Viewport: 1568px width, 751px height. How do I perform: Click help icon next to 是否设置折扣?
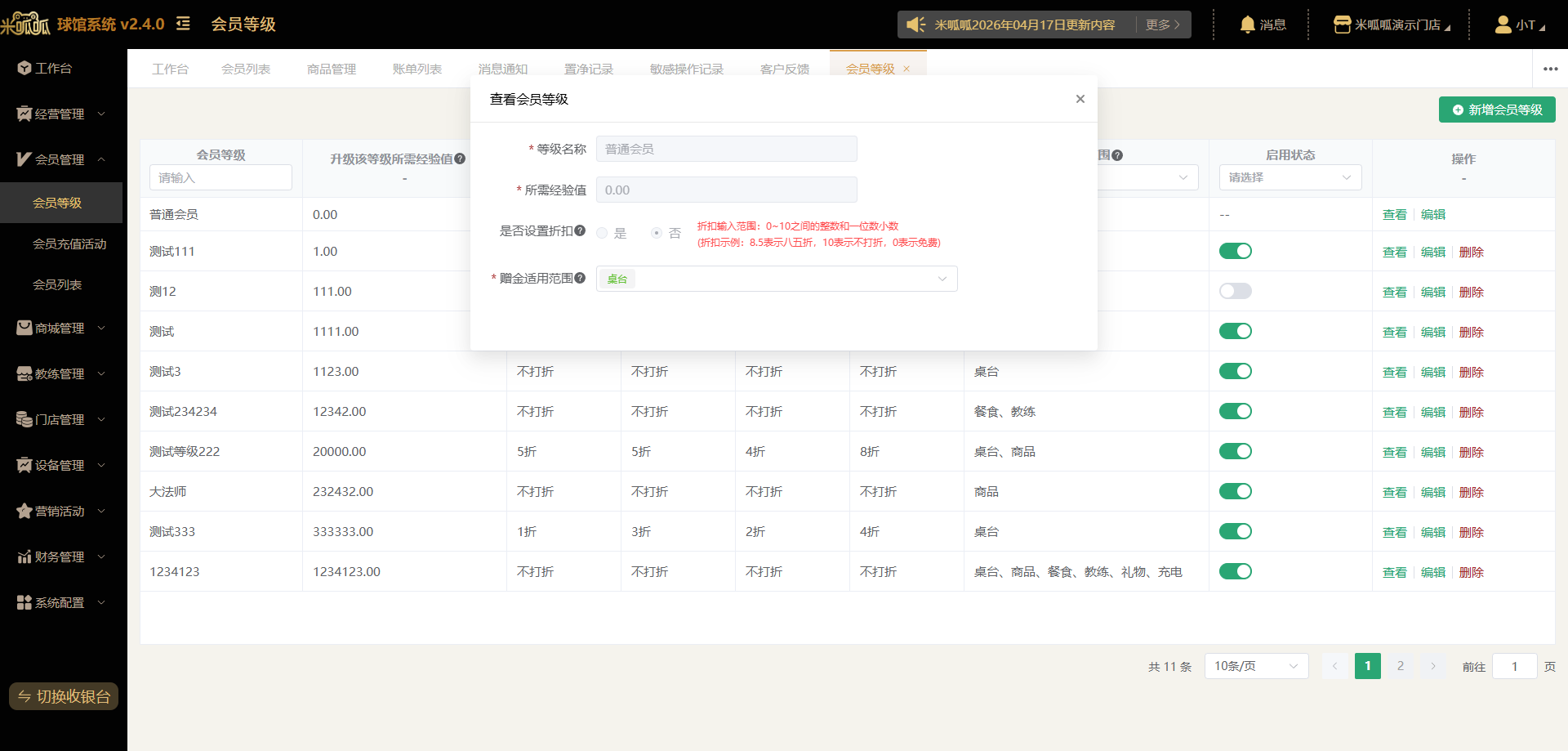[x=580, y=230]
